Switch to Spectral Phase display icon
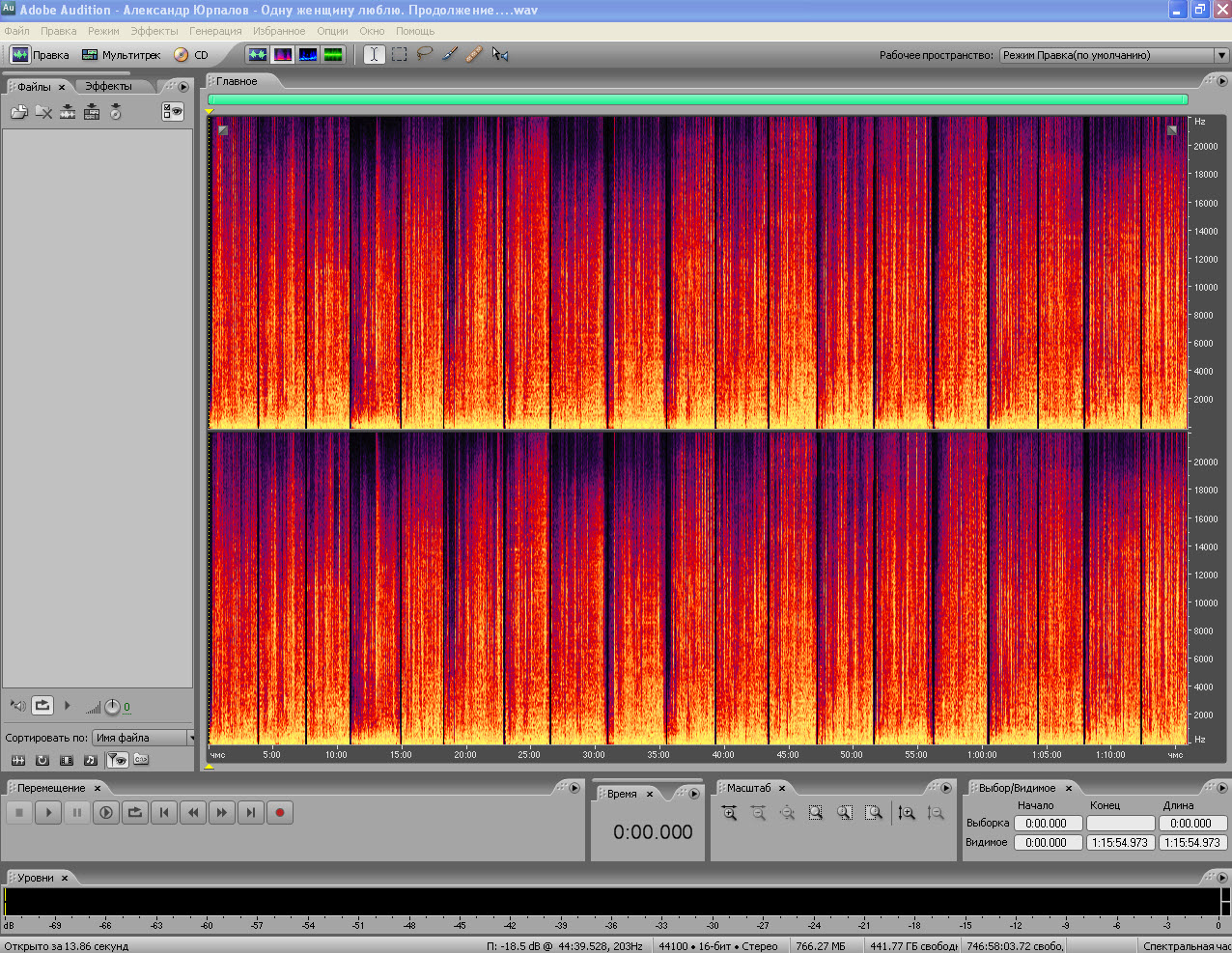The height and width of the screenshot is (953, 1232). 333,55
